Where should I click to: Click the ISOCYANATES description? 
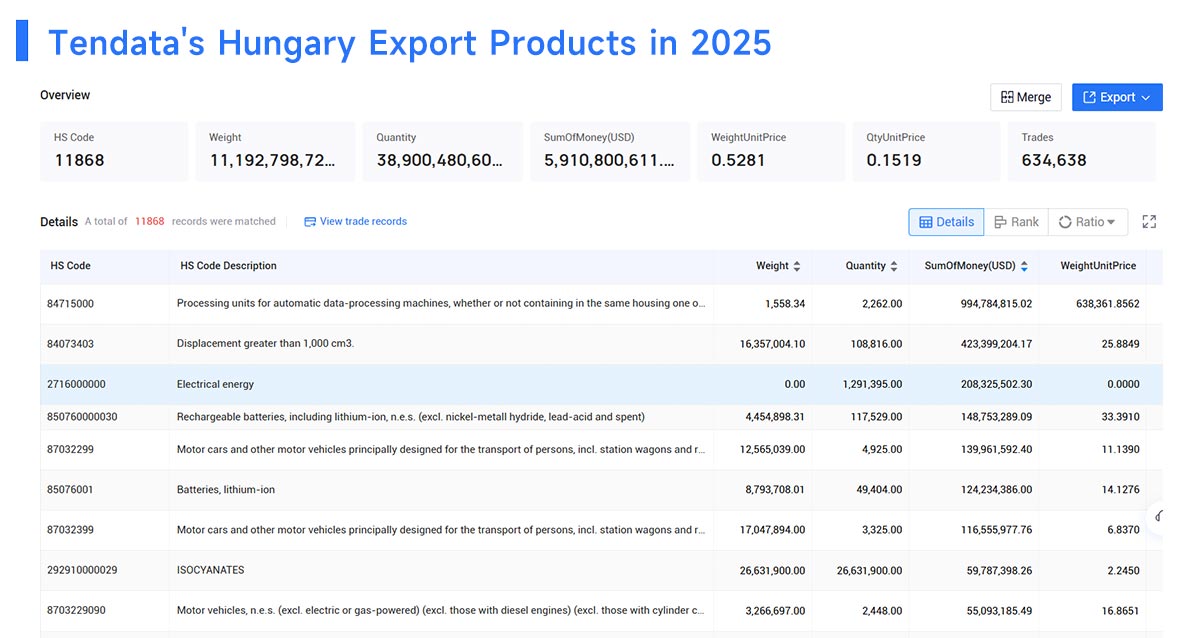point(210,570)
